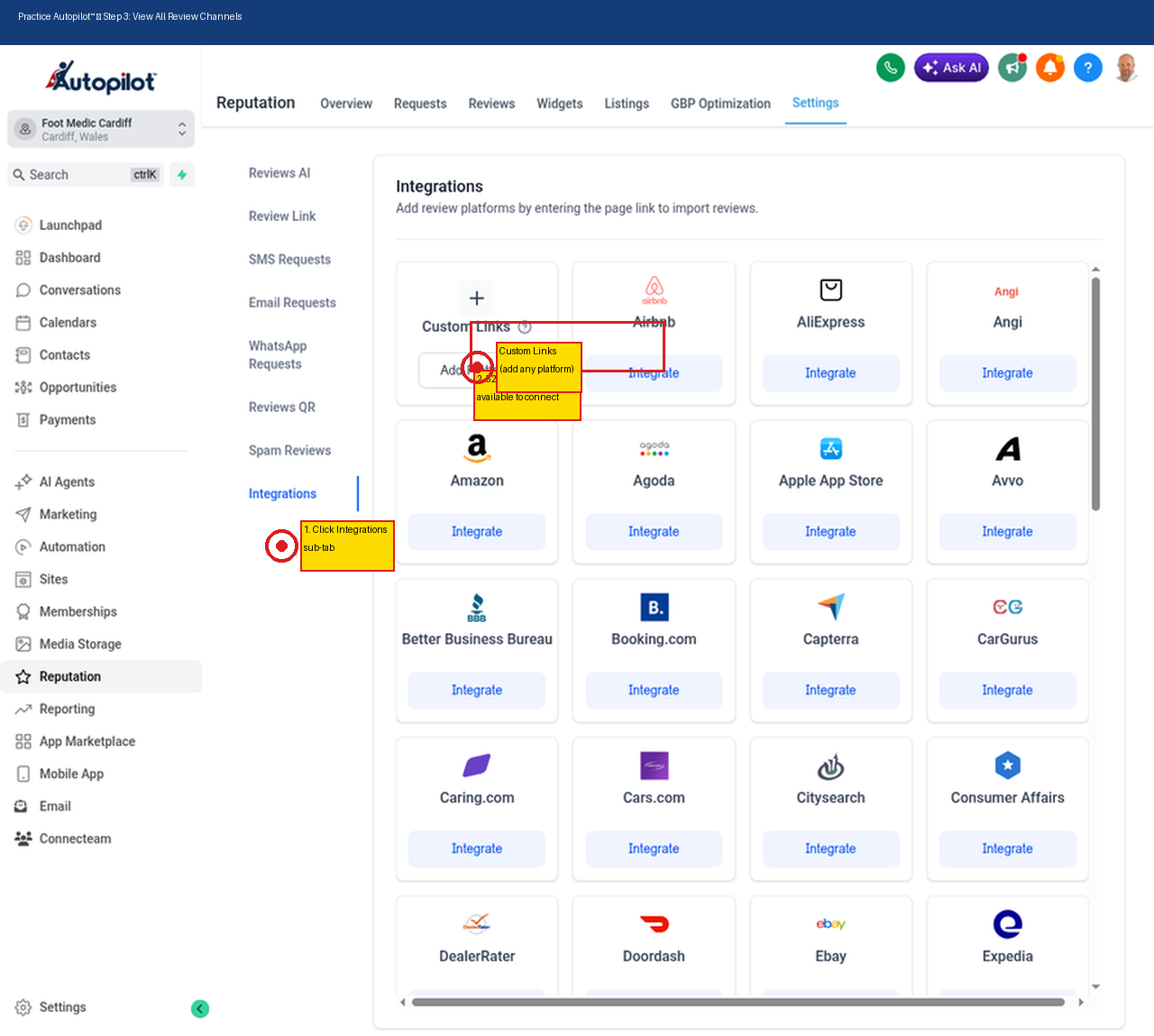Viewport: 1154px width, 1036px height.
Task: Click the horizontal scrollbar under integrations grid
Action: [x=738, y=1003]
